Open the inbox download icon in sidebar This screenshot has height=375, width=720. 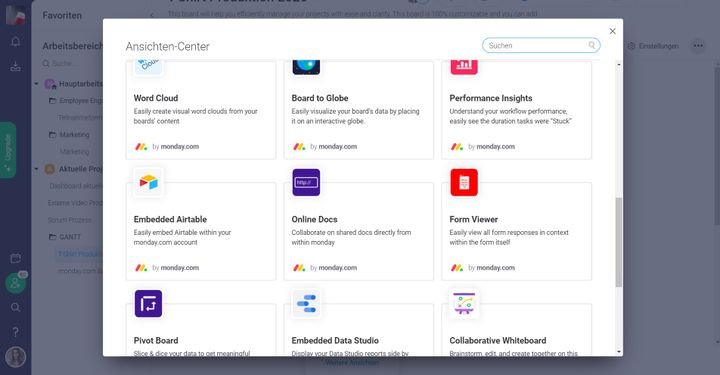[x=15, y=67]
